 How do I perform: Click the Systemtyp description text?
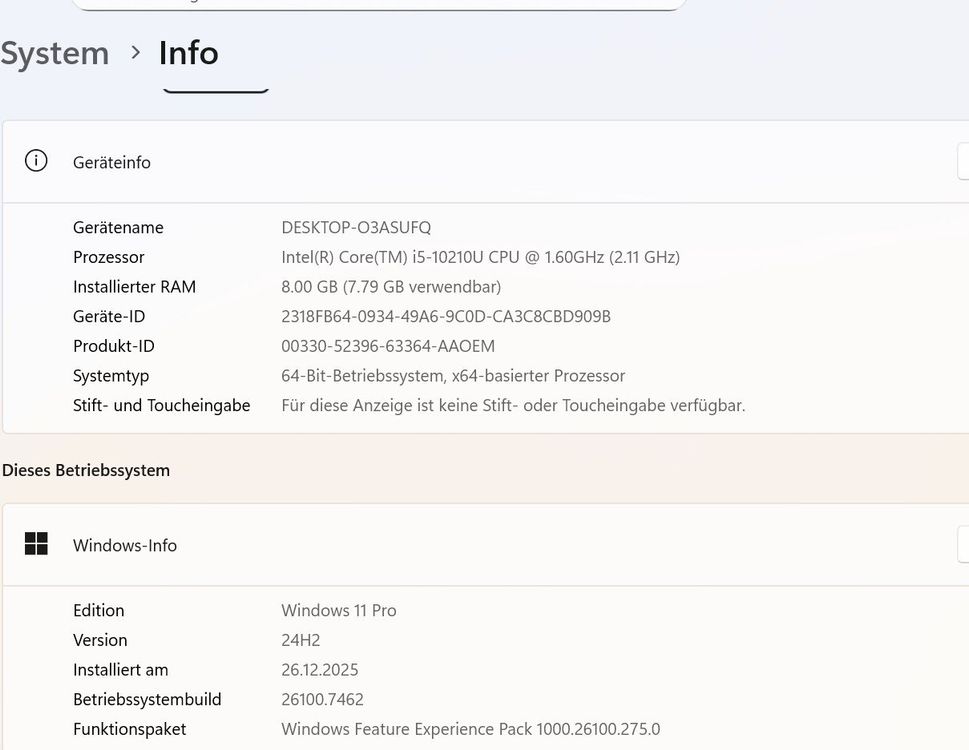tap(453, 376)
